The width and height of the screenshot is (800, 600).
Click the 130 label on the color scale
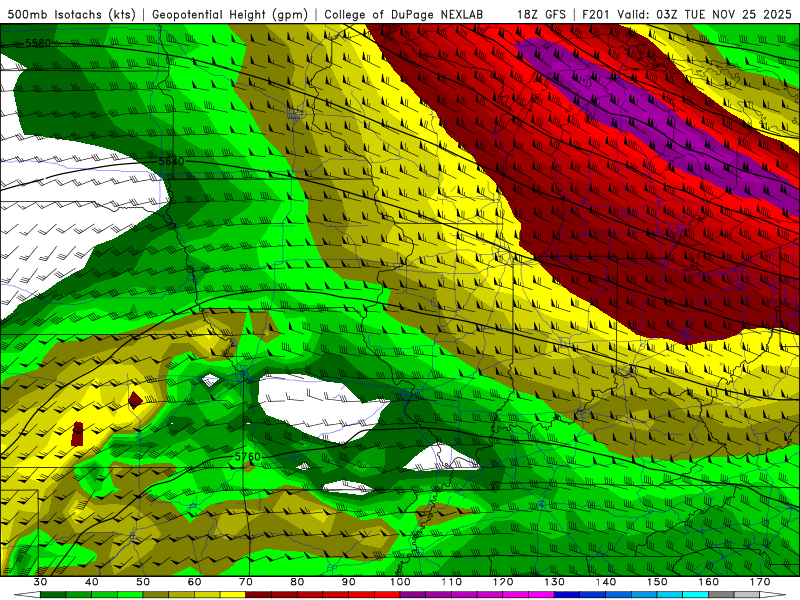pos(555,582)
